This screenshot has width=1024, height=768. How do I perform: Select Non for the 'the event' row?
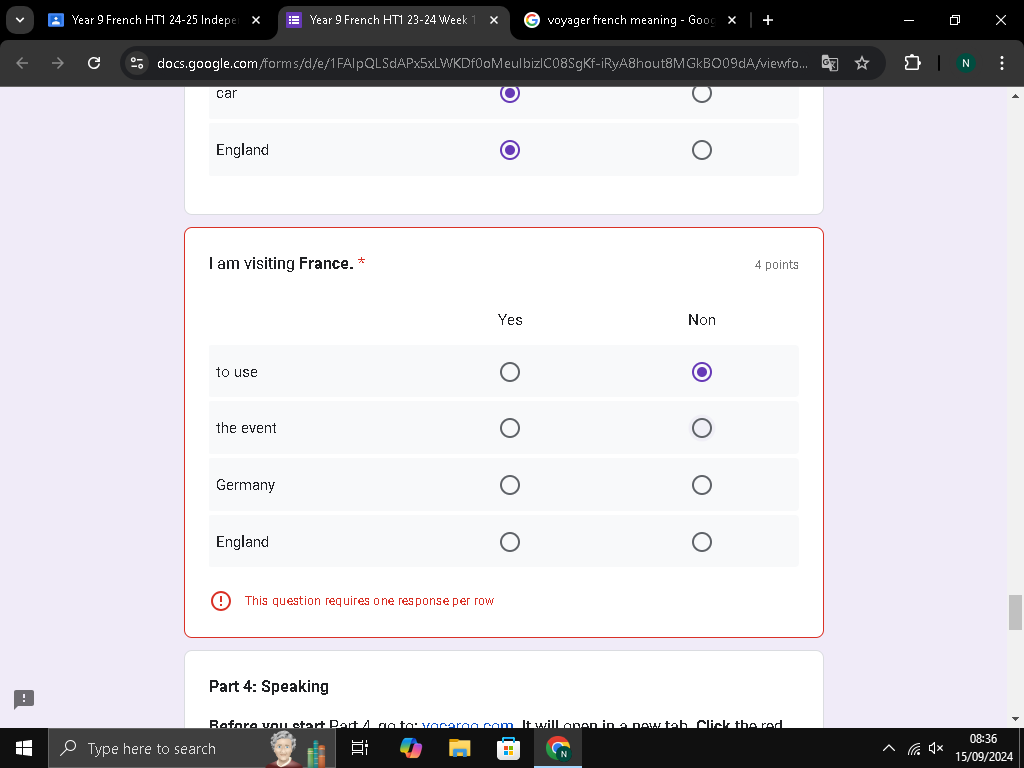701,428
